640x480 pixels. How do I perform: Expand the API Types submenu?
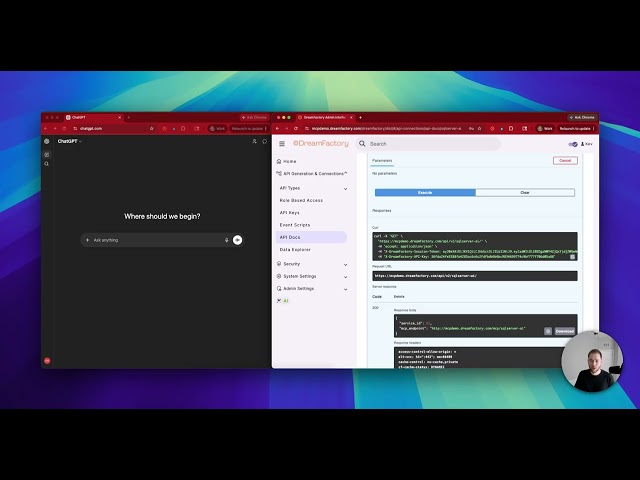313,188
